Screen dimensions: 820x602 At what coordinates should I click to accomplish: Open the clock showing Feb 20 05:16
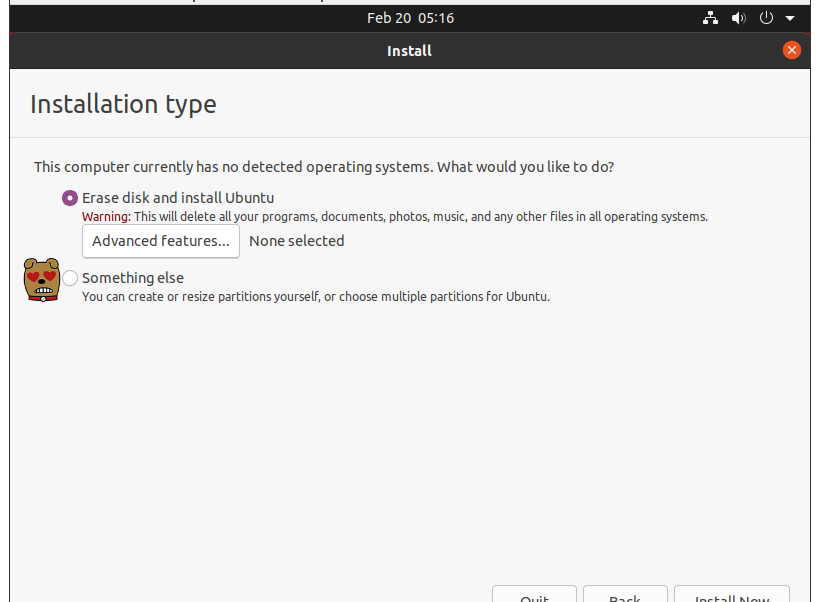click(x=411, y=18)
